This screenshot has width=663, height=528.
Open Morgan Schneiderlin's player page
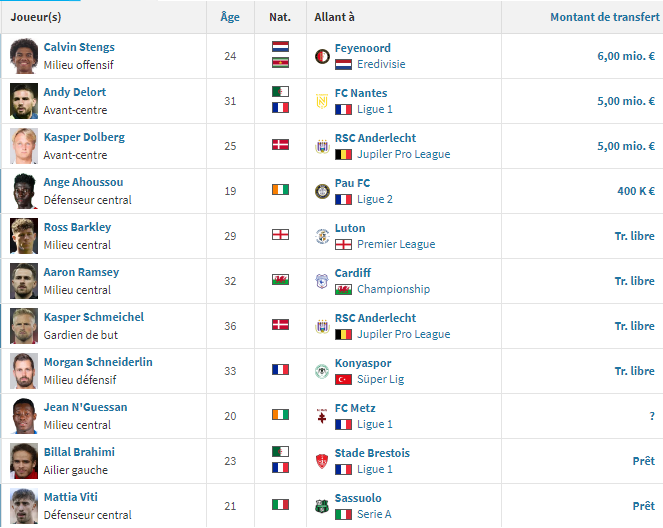click(98, 362)
